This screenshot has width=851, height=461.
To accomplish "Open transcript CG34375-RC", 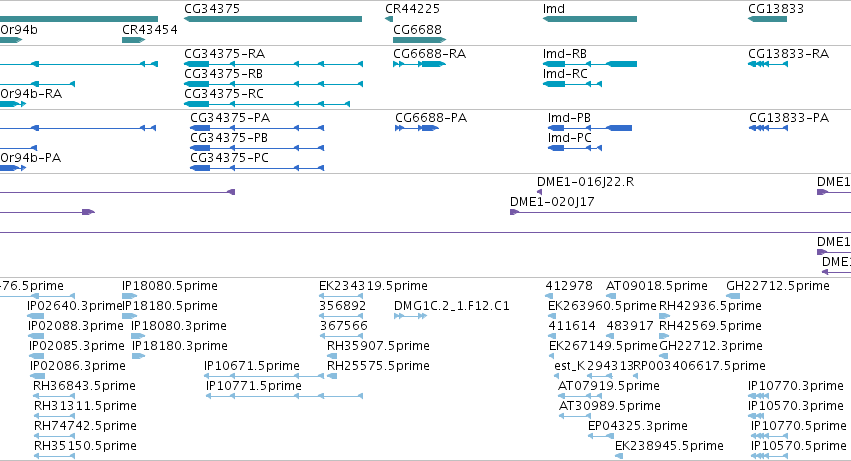I will click(224, 94).
